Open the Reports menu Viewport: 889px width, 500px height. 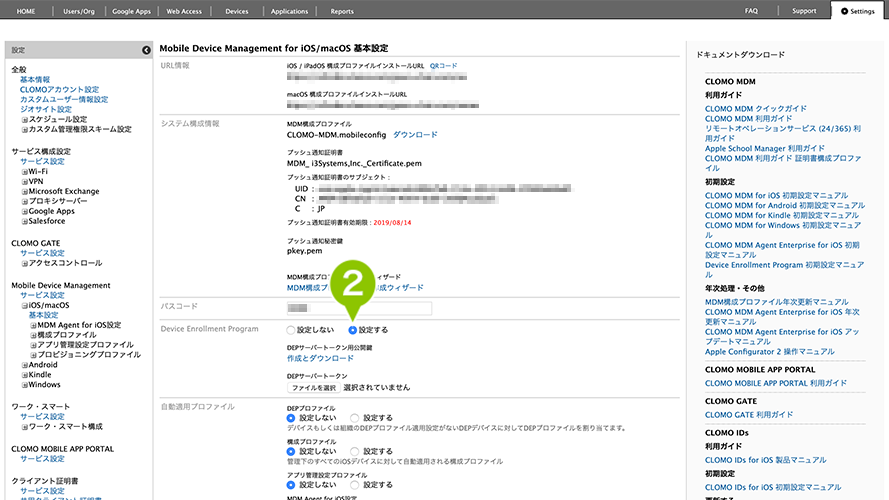[x=342, y=11]
